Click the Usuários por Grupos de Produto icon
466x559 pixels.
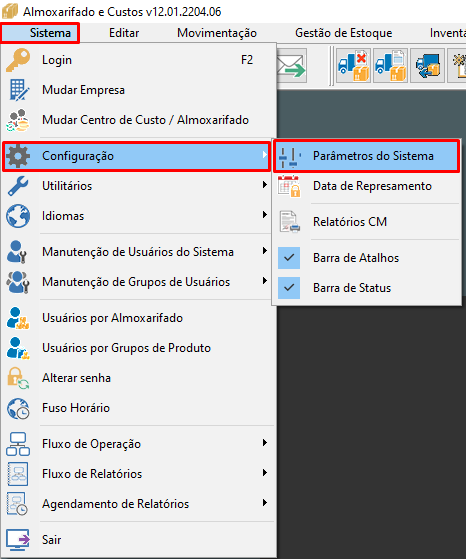click(18, 348)
